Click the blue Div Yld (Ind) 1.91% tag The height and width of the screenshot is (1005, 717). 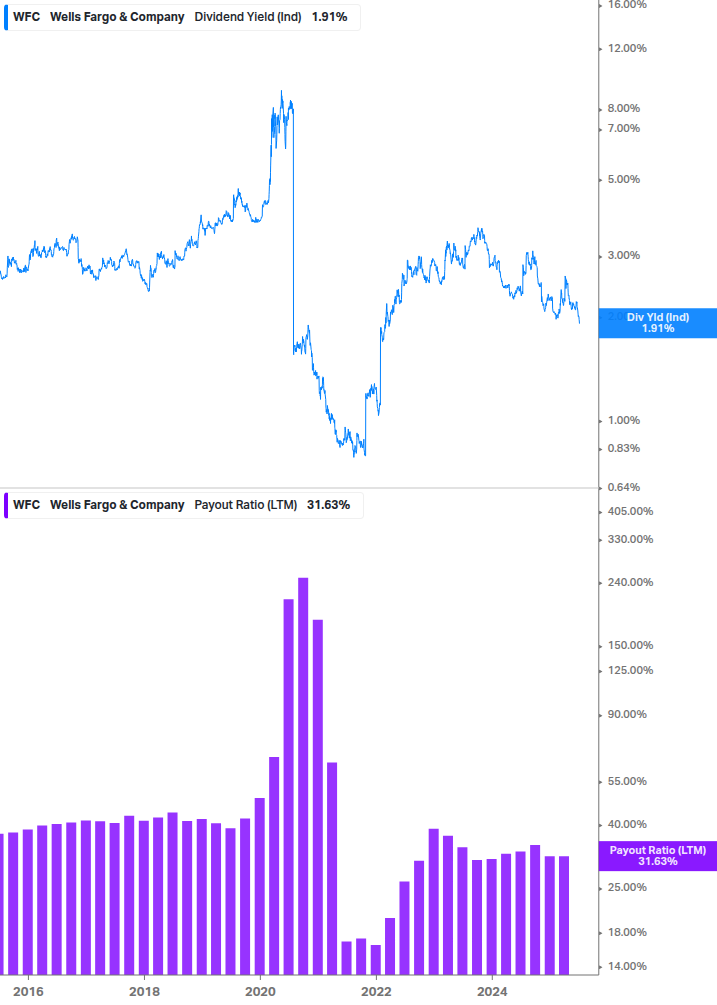(x=657, y=323)
